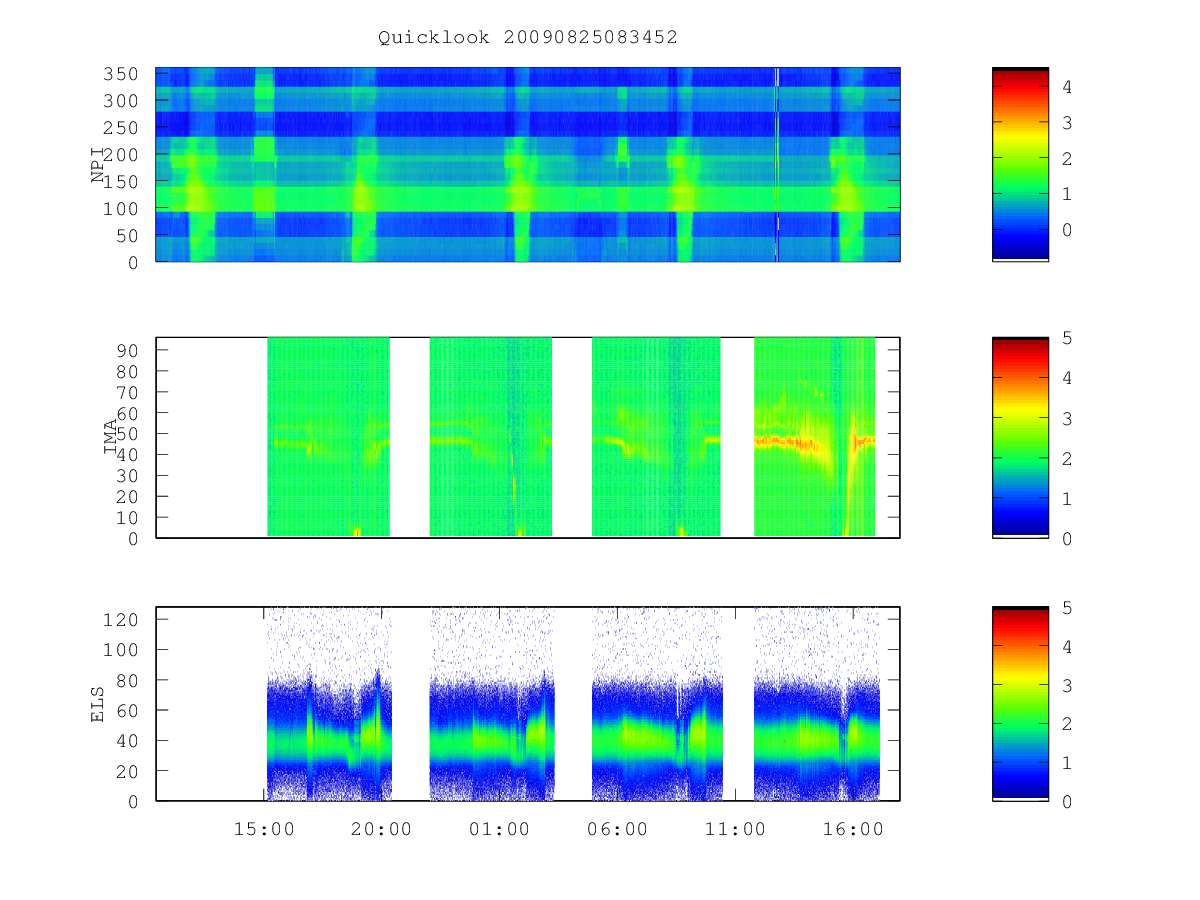The image size is (1200, 900).
Task: Click the 90 tick on IMA axis
Action: [x=130, y=350]
